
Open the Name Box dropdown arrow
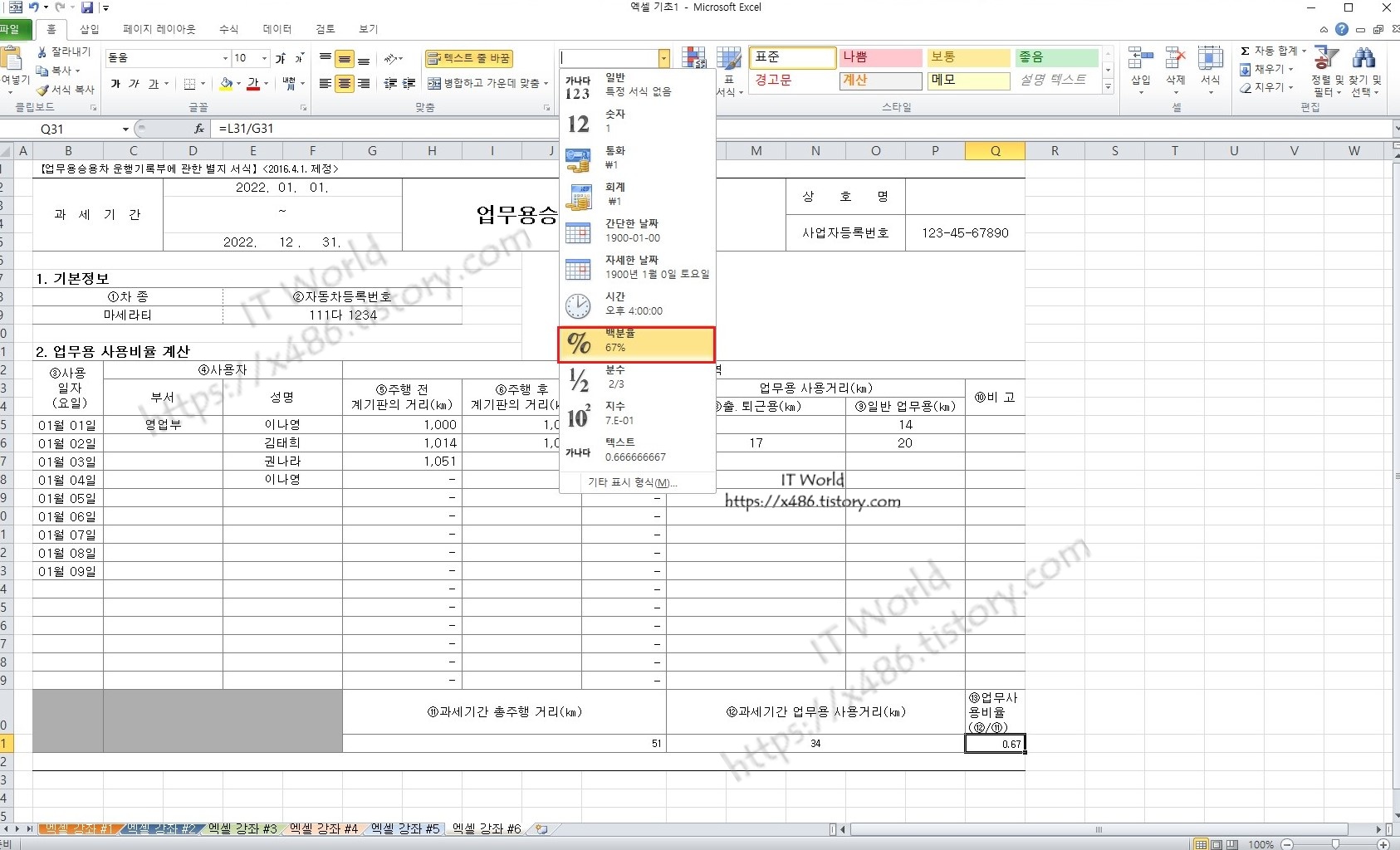[125, 129]
